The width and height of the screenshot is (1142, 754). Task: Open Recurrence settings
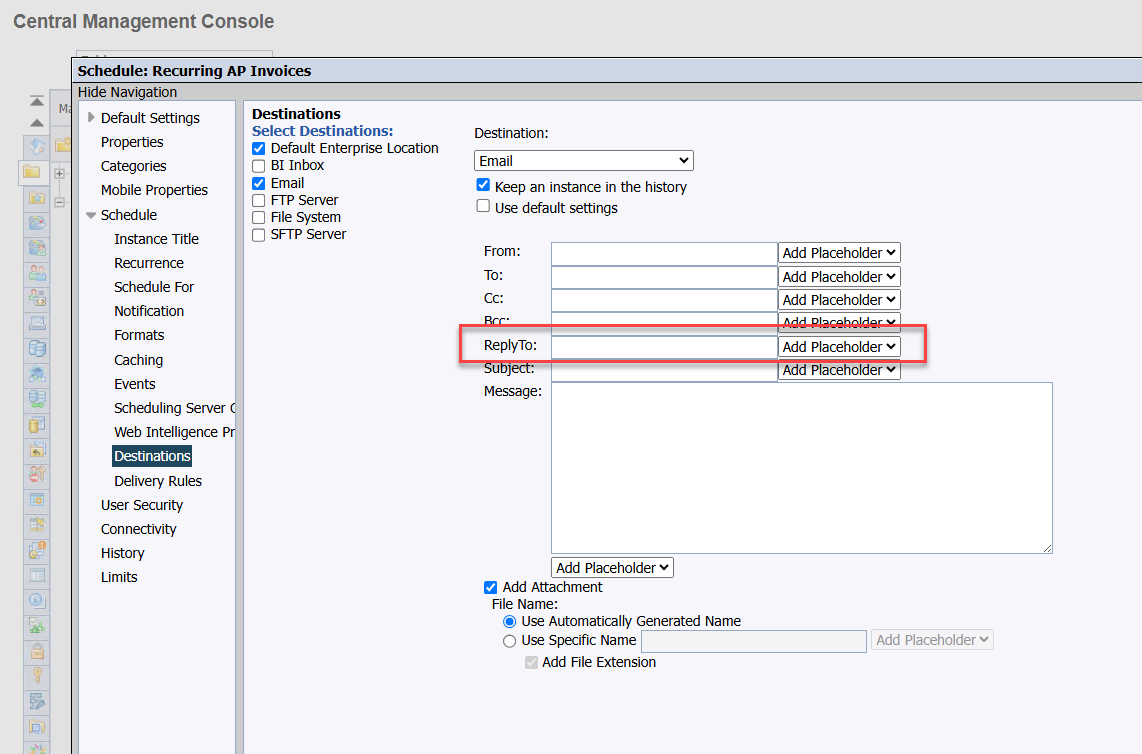pos(149,263)
